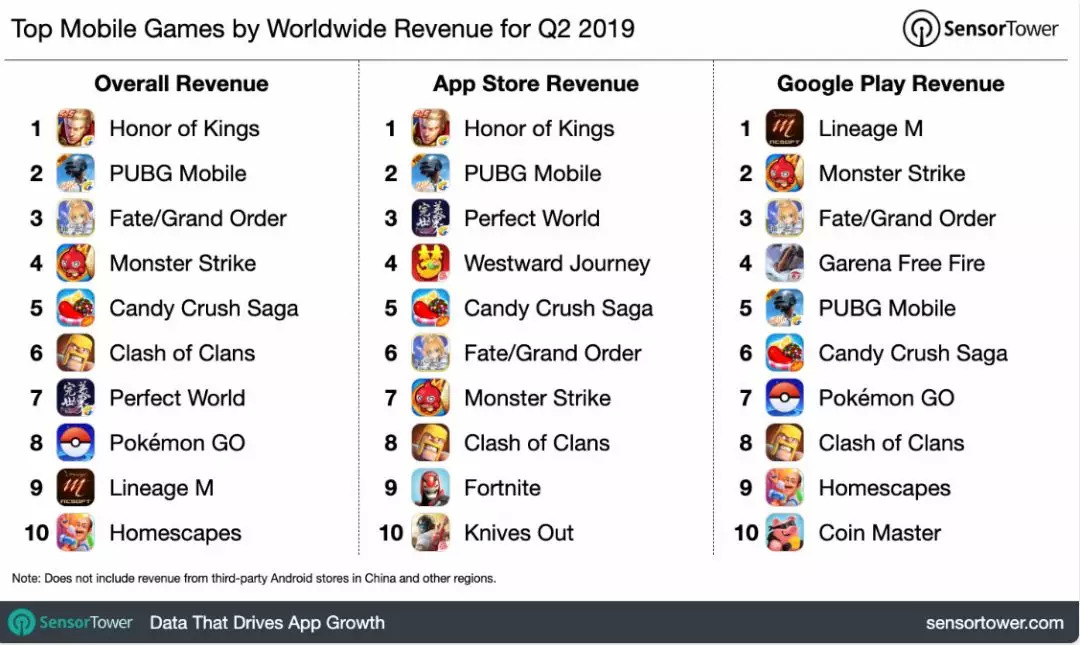Select the Overall Revenue column heading

tap(181, 84)
